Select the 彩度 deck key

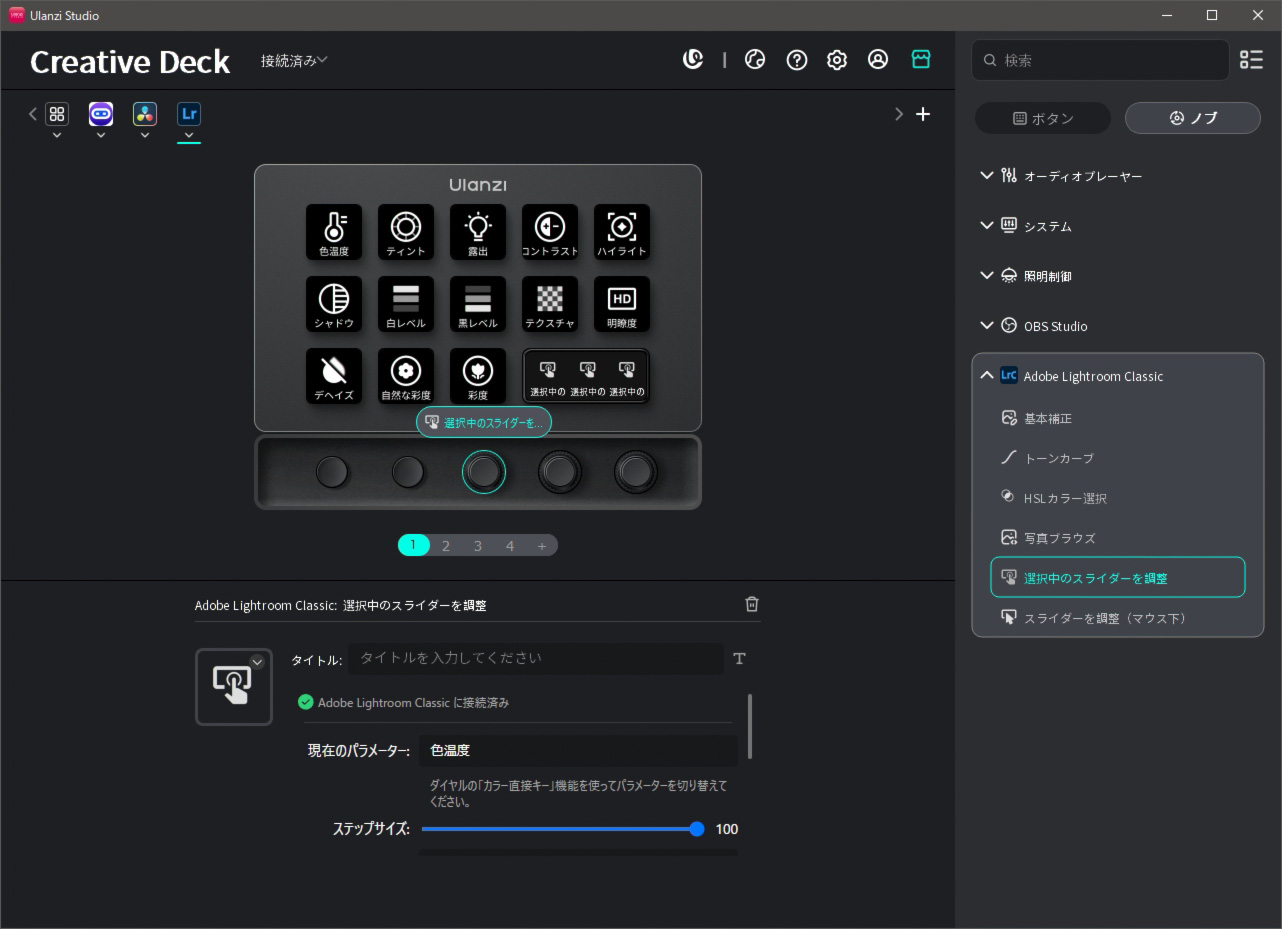[x=478, y=376]
